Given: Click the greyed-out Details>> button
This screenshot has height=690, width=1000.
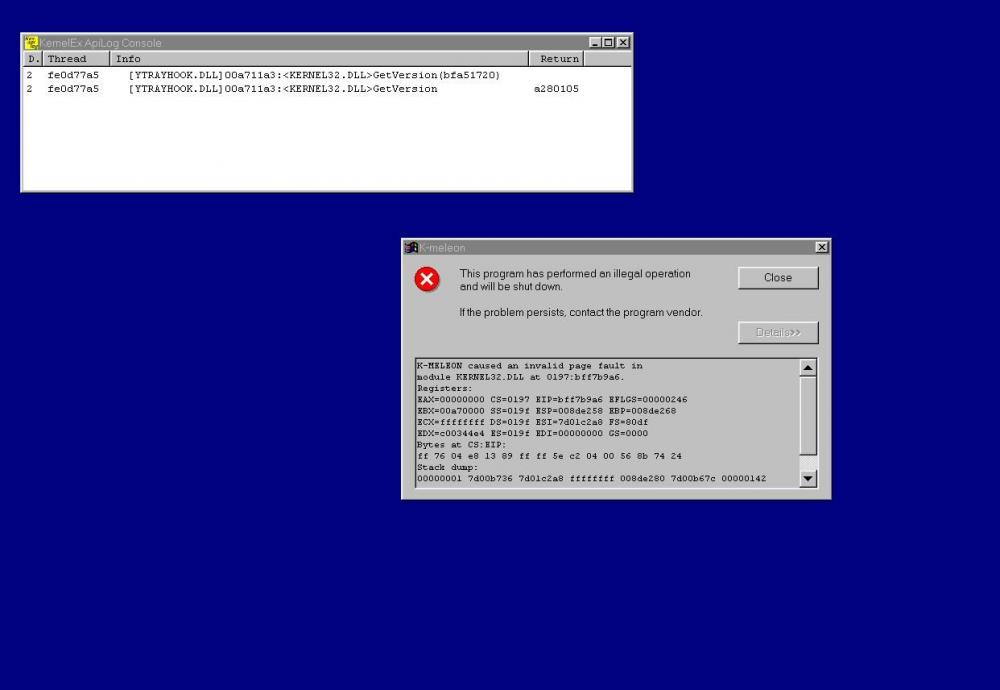Looking at the screenshot, I should pyautogui.click(x=778, y=332).
